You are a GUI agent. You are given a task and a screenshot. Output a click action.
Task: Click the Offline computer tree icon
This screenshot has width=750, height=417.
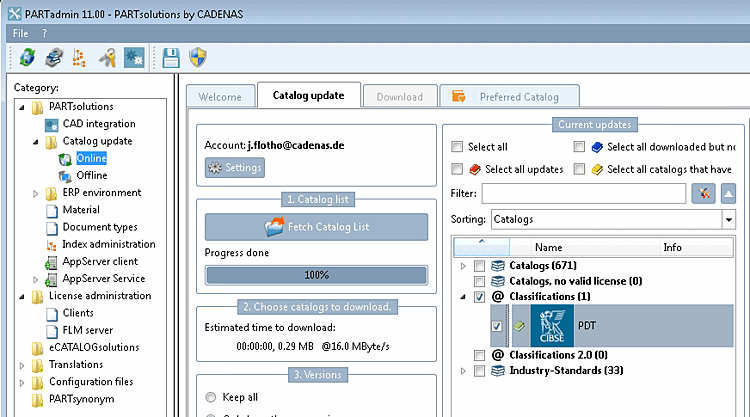pyautogui.click(x=65, y=176)
